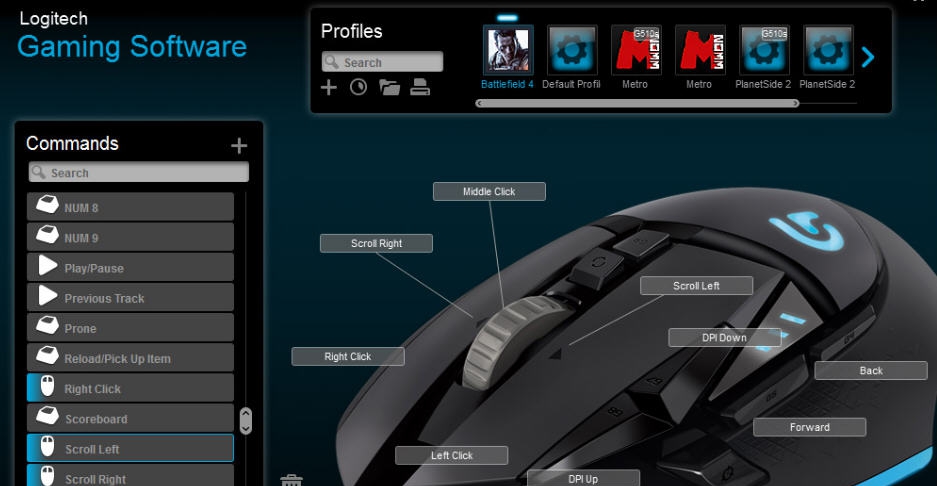
Task: Select the PlanetSide 2 profile without badge
Action: pyautogui.click(x=828, y=50)
